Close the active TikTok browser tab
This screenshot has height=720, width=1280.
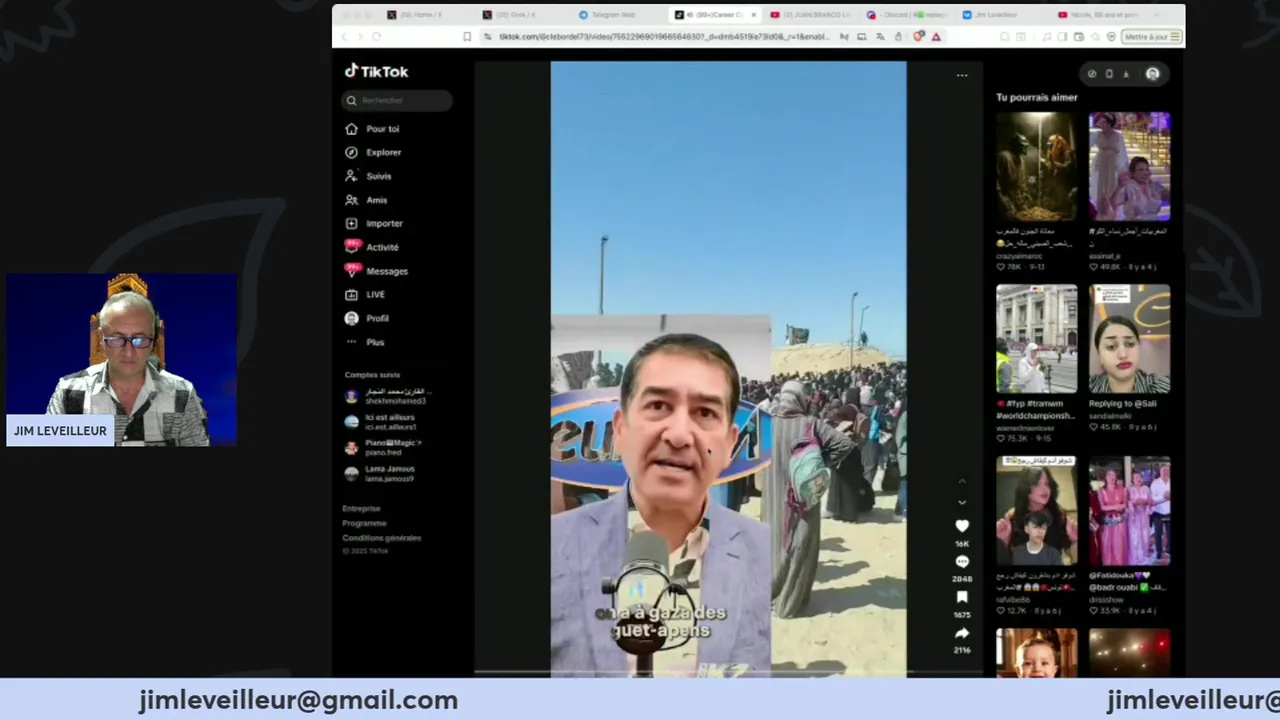tap(753, 15)
